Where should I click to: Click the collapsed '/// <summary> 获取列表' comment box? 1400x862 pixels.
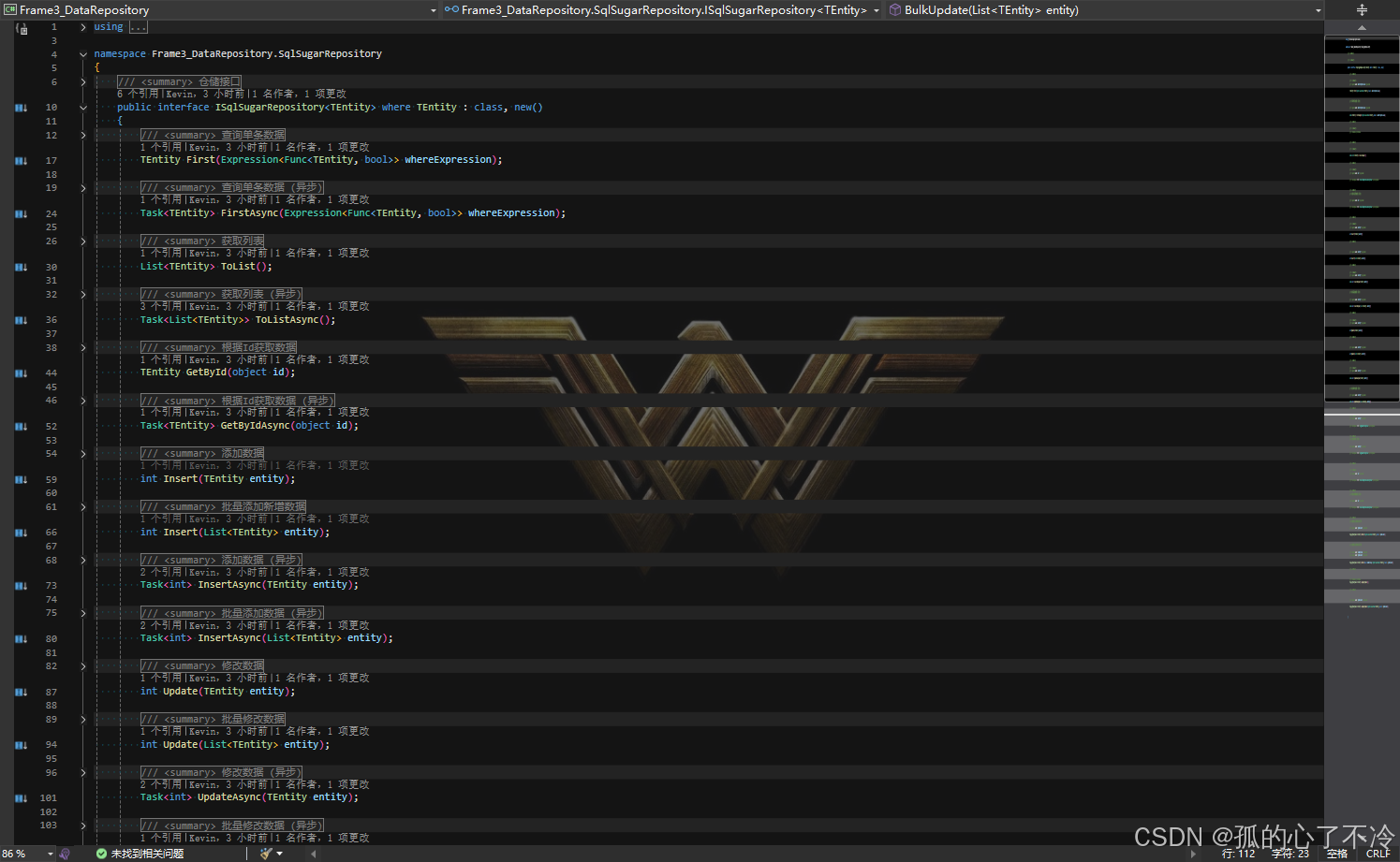tap(202, 241)
